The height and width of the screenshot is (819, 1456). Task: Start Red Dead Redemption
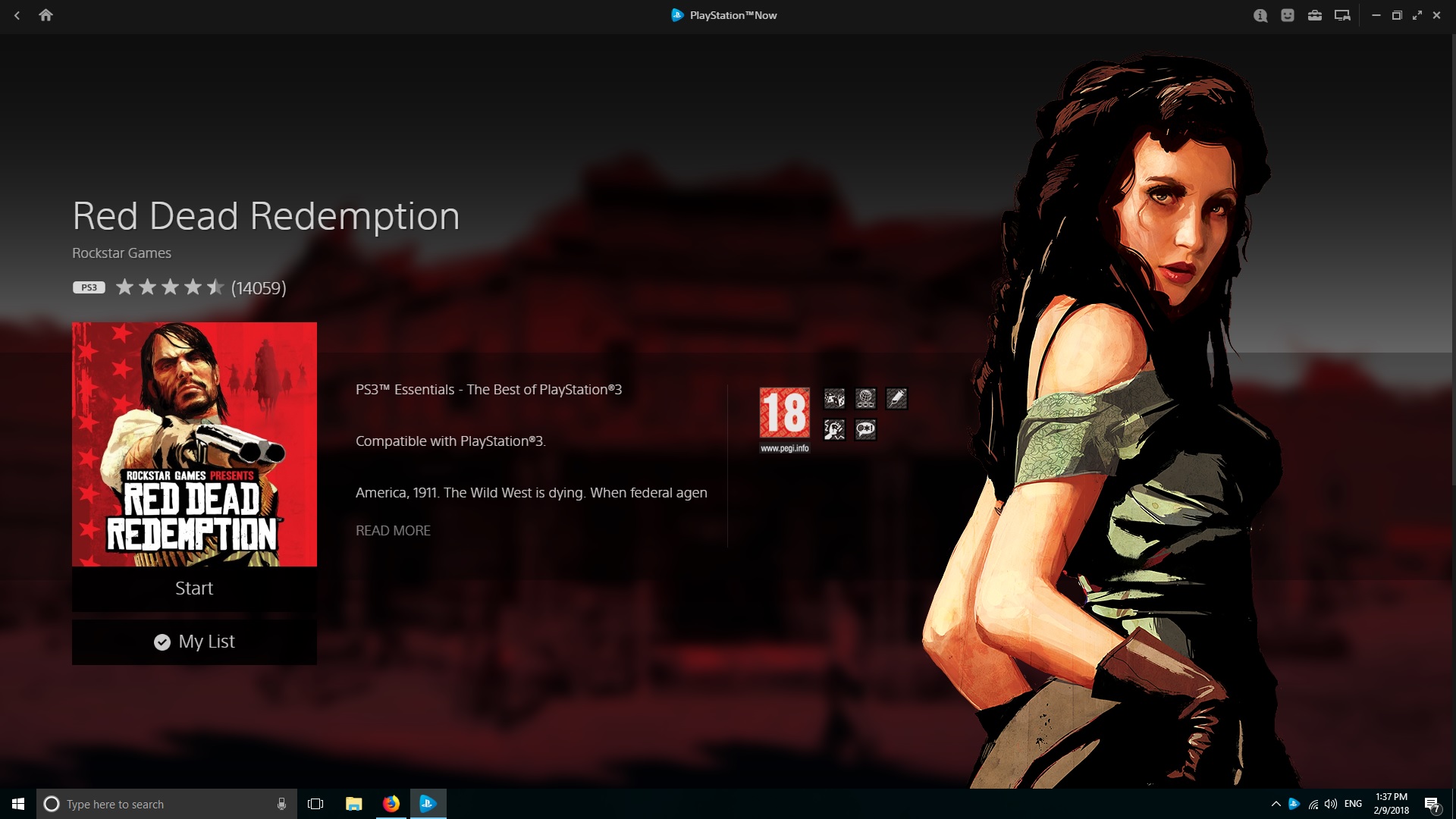tap(194, 588)
